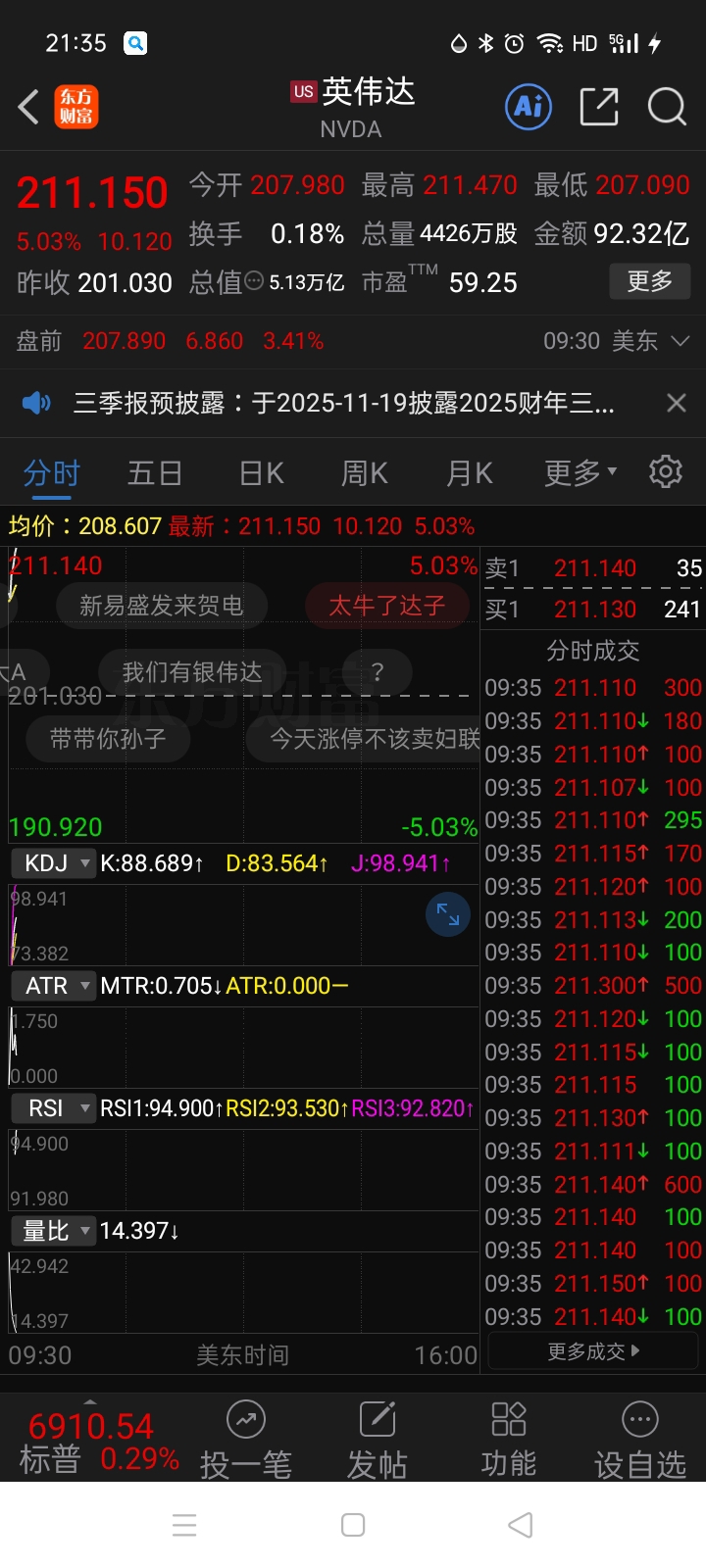The height and width of the screenshot is (1568, 706).
Task: Tap the 新易盛发来贺电 comment bubble
Action: (162, 606)
